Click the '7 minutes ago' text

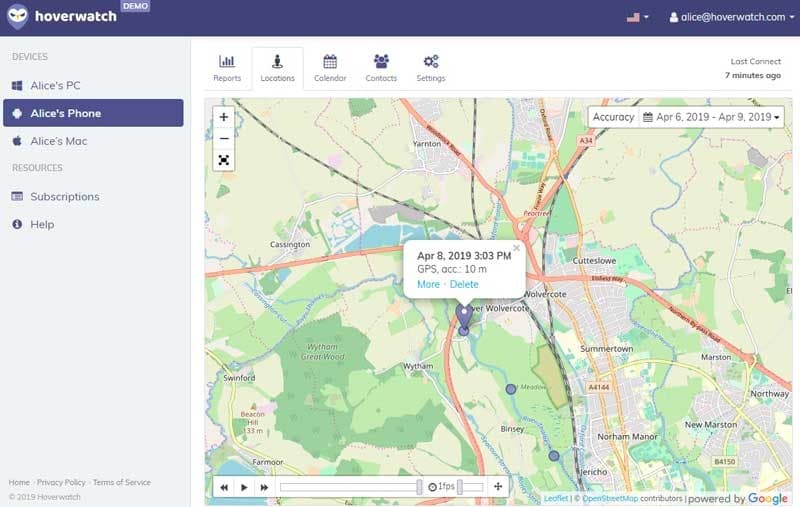753,75
